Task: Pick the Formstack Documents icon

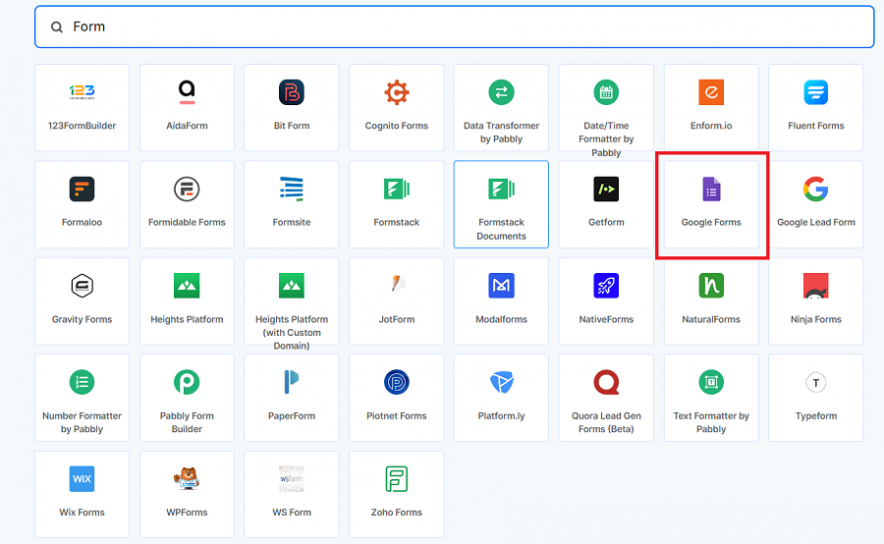Action: tap(501, 189)
